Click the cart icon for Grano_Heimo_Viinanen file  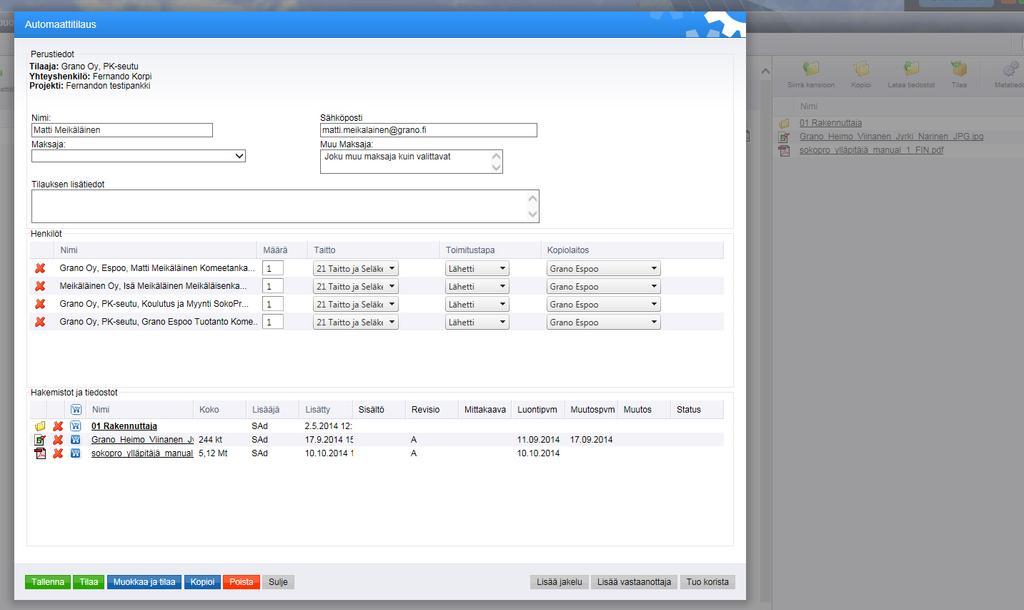[x=76, y=440]
